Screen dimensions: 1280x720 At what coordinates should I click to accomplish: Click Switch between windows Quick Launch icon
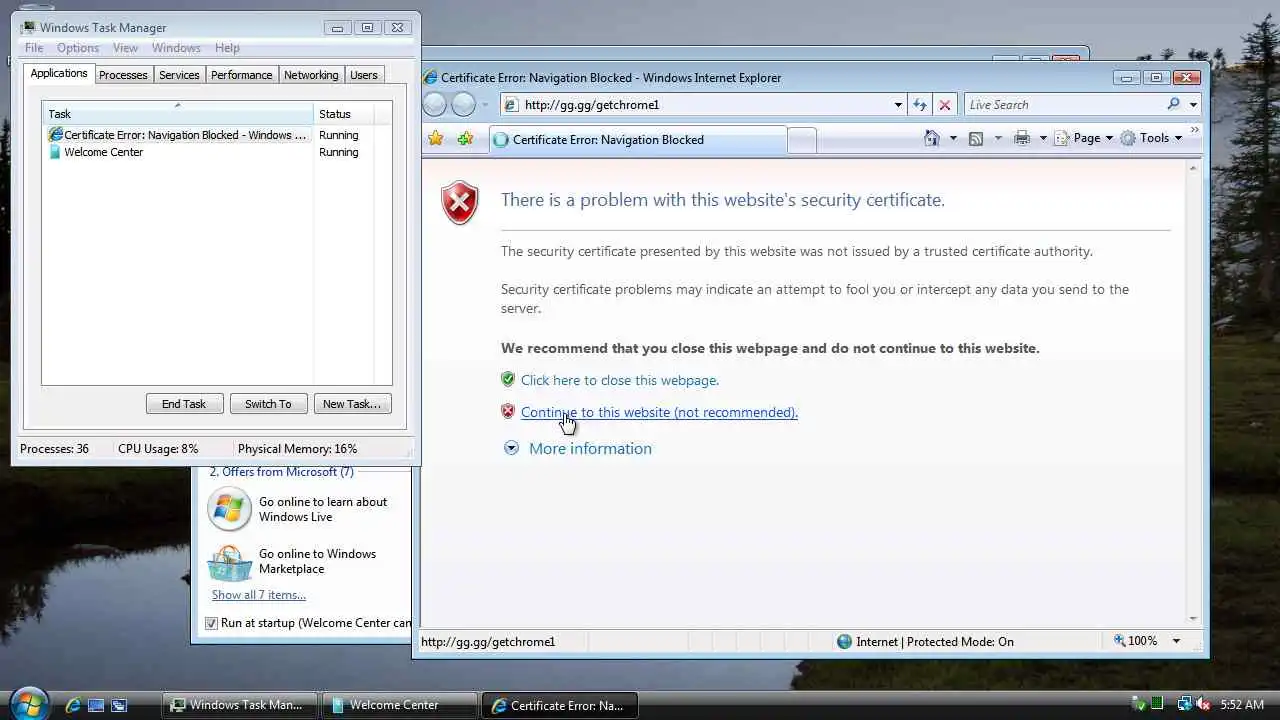coord(119,705)
